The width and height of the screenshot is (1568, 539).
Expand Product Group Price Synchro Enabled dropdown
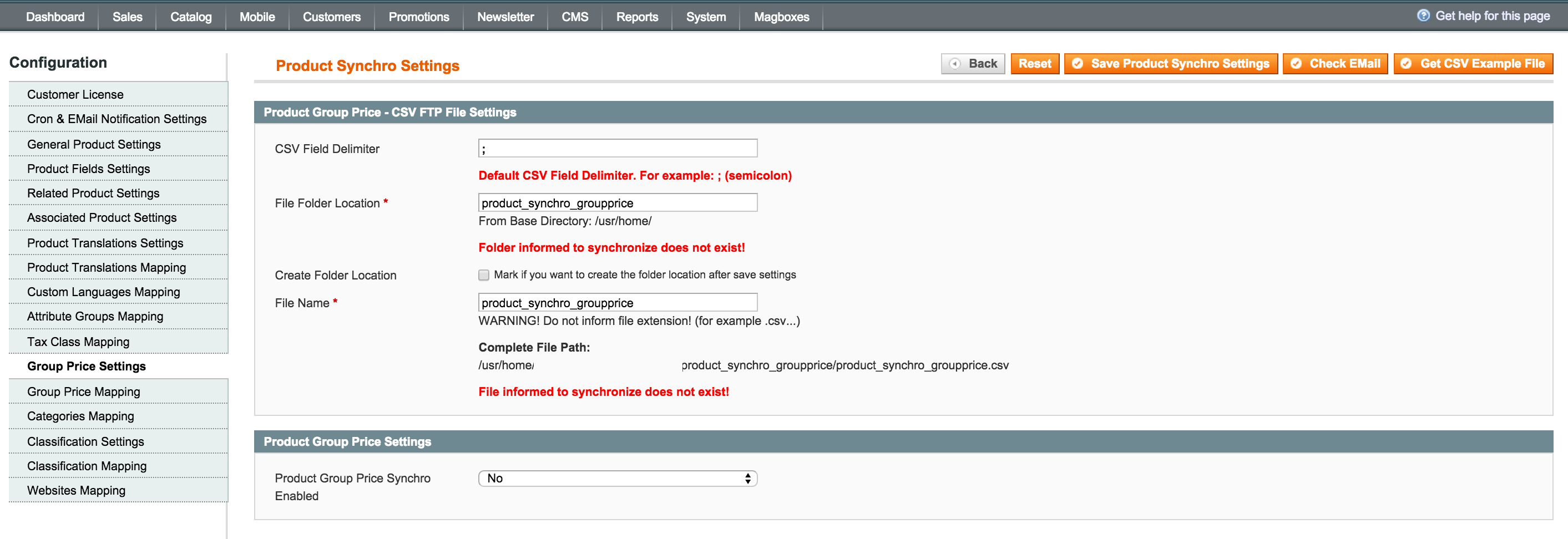click(618, 478)
